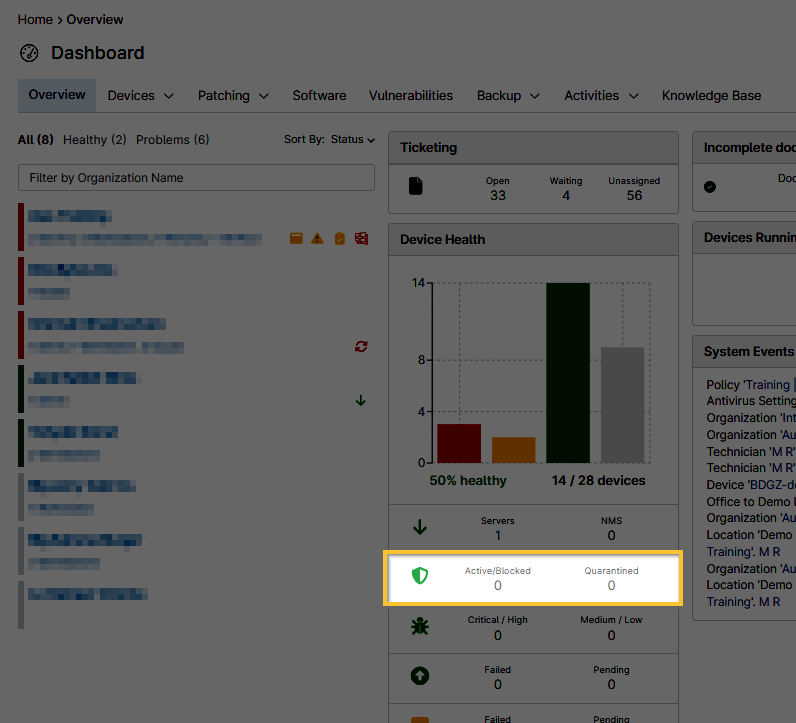The width and height of the screenshot is (796, 723).
Task: Click the antivirus shield icon in Device Health
Action: tap(420, 577)
